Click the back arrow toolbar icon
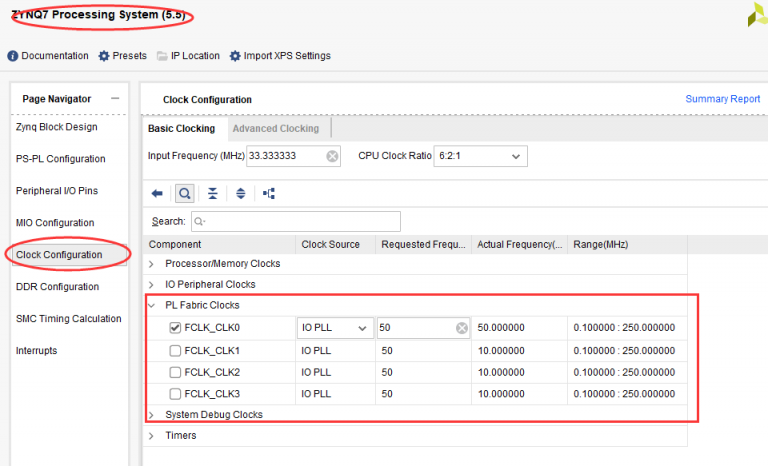768x466 pixels. [x=157, y=194]
